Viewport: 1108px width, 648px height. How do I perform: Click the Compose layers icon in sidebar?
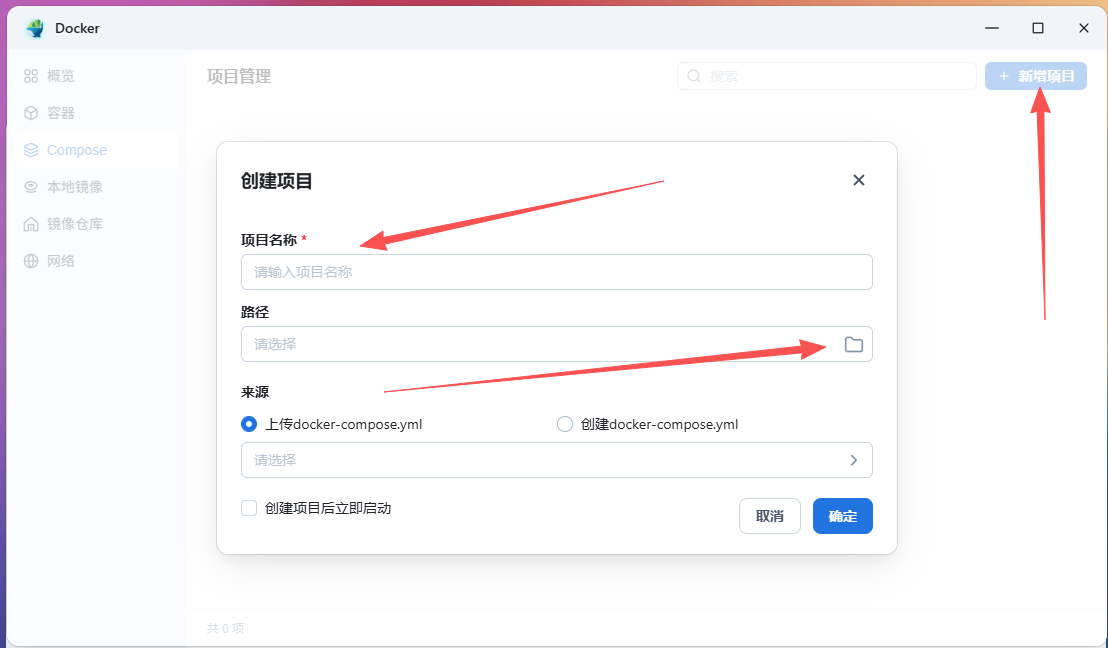click(31, 150)
